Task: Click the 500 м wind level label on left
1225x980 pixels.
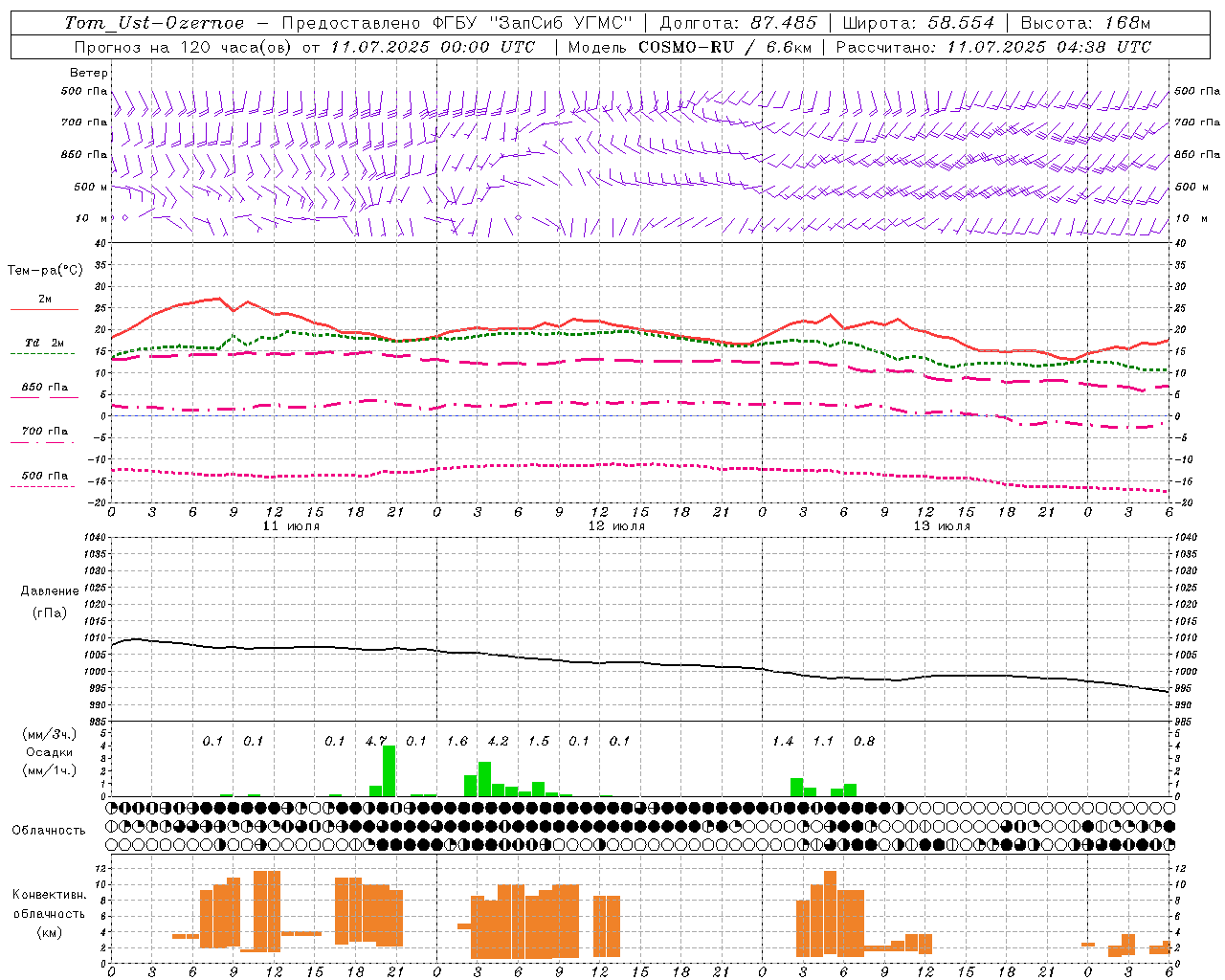Action: [91, 187]
